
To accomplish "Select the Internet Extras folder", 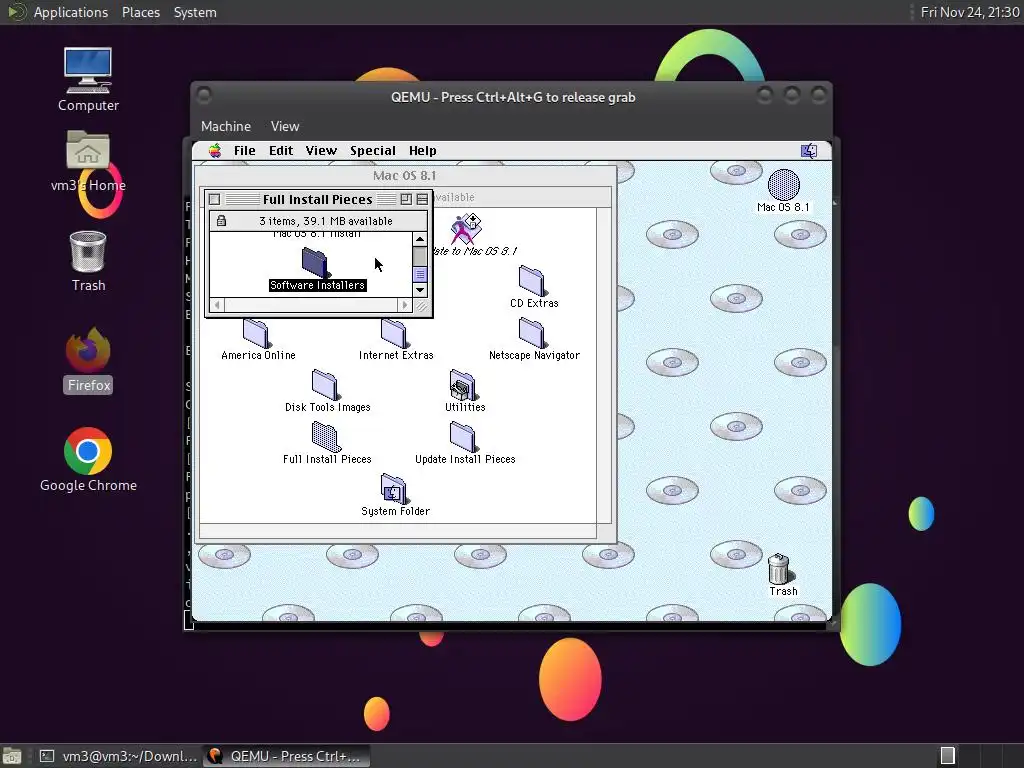I will tap(395, 339).
